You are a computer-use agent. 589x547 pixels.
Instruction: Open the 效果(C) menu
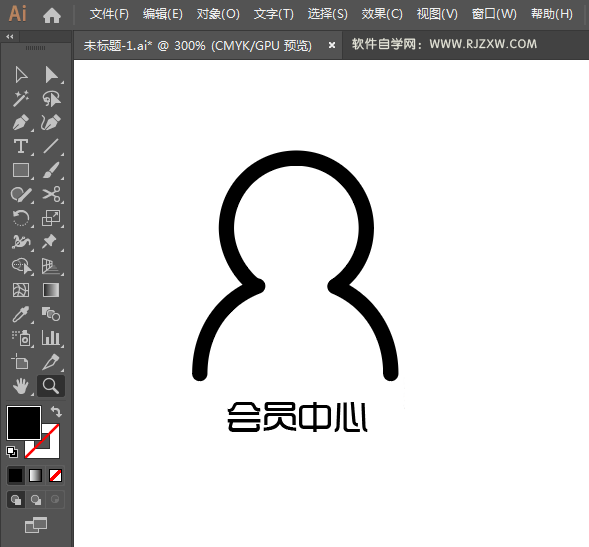click(382, 14)
